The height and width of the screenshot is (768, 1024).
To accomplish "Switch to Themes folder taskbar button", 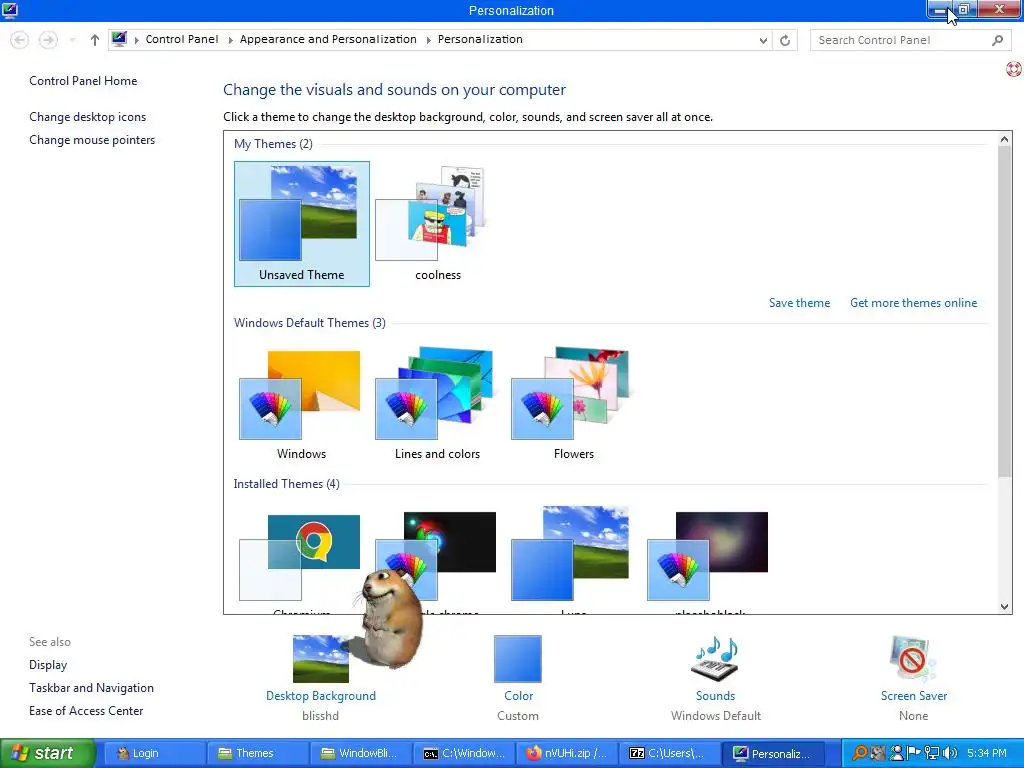I will pyautogui.click(x=257, y=753).
